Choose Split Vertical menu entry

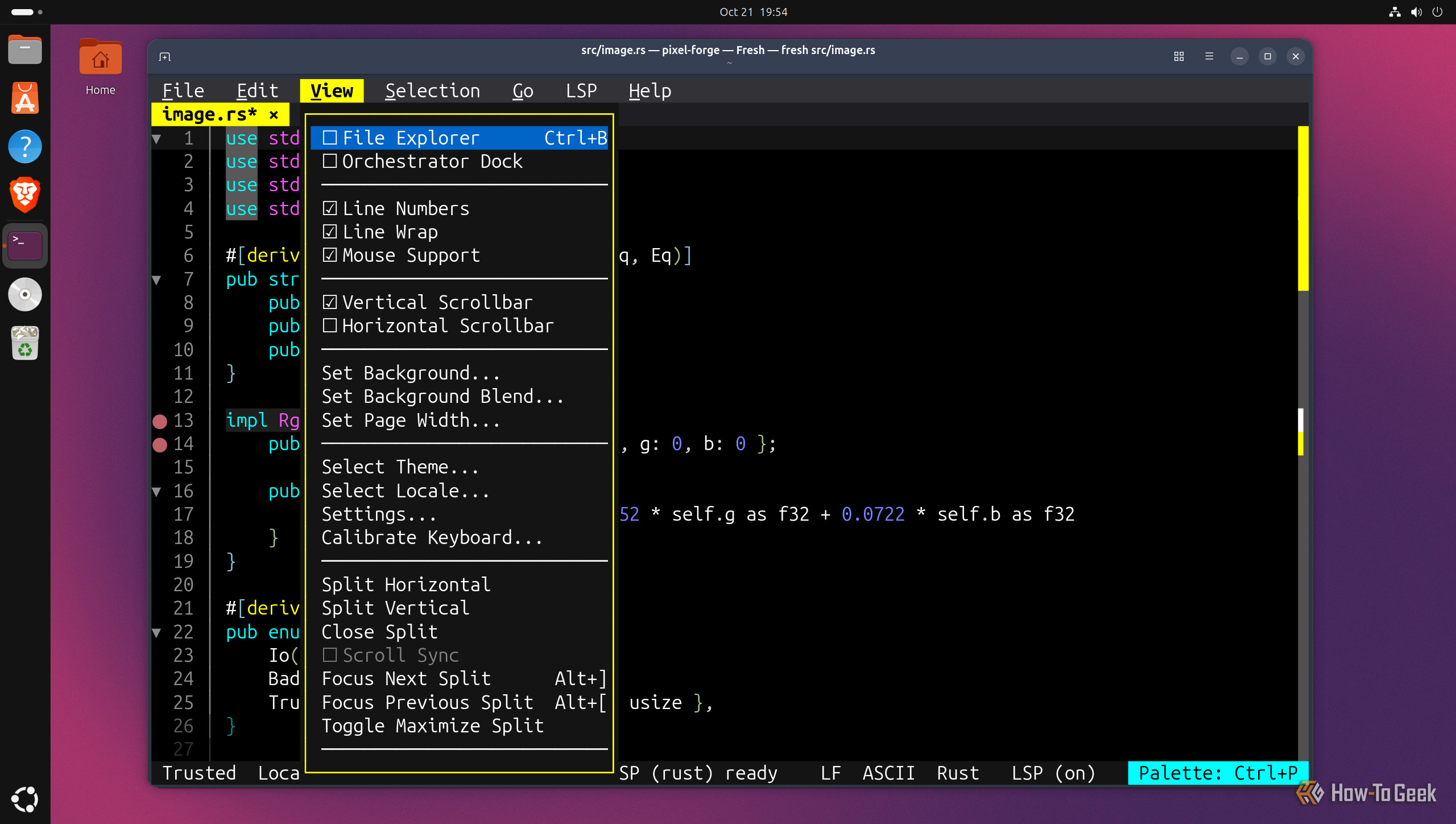point(396,608)
